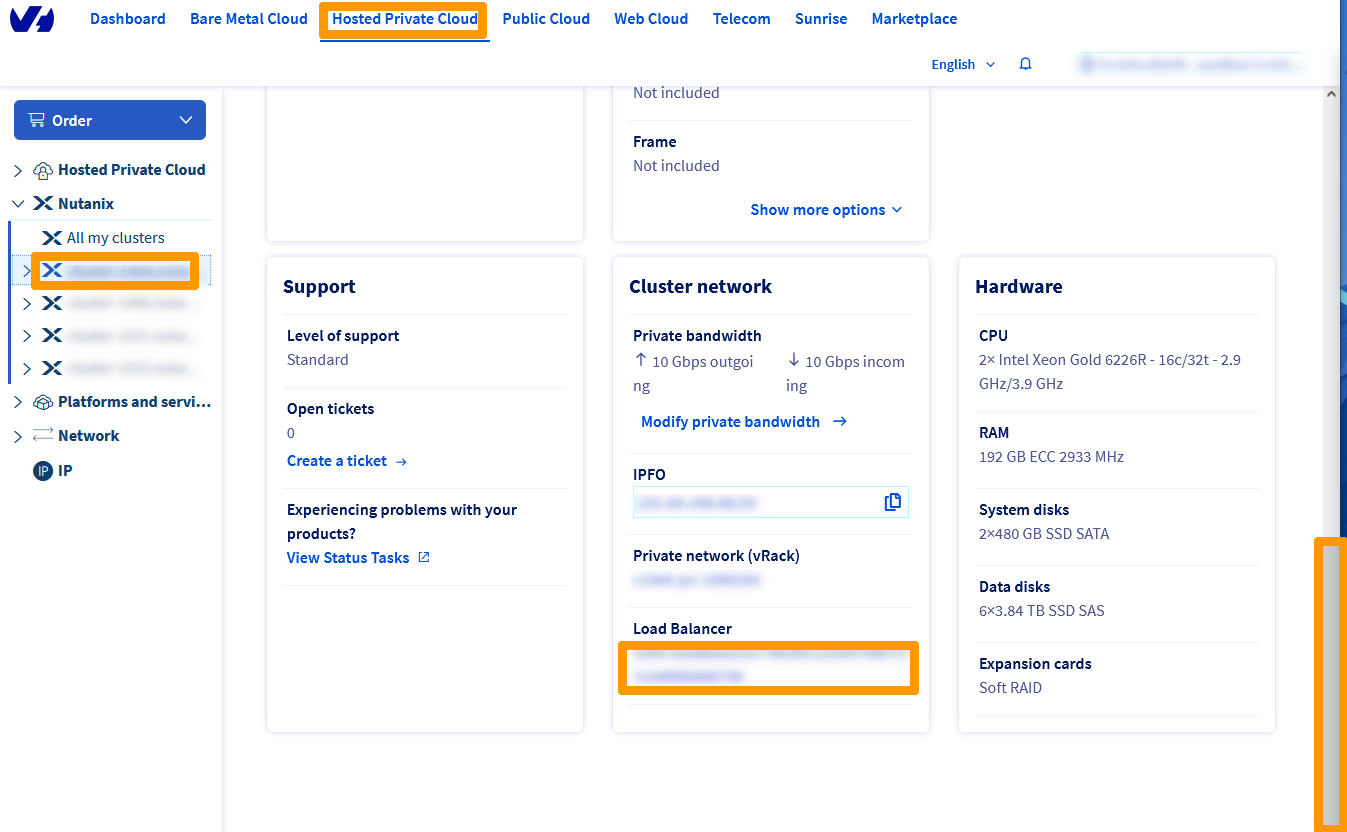Click the Create a ticket link

click(337, 460)
